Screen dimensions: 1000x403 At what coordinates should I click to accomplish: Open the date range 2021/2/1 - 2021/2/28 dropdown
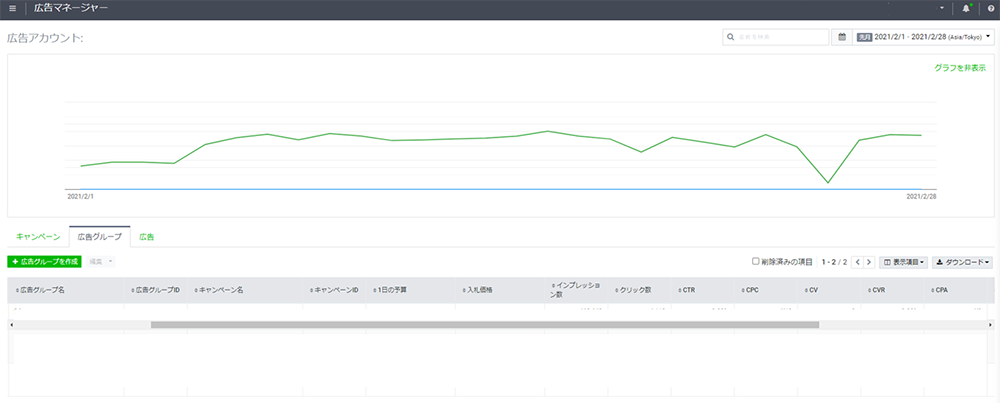coord(923,37)
